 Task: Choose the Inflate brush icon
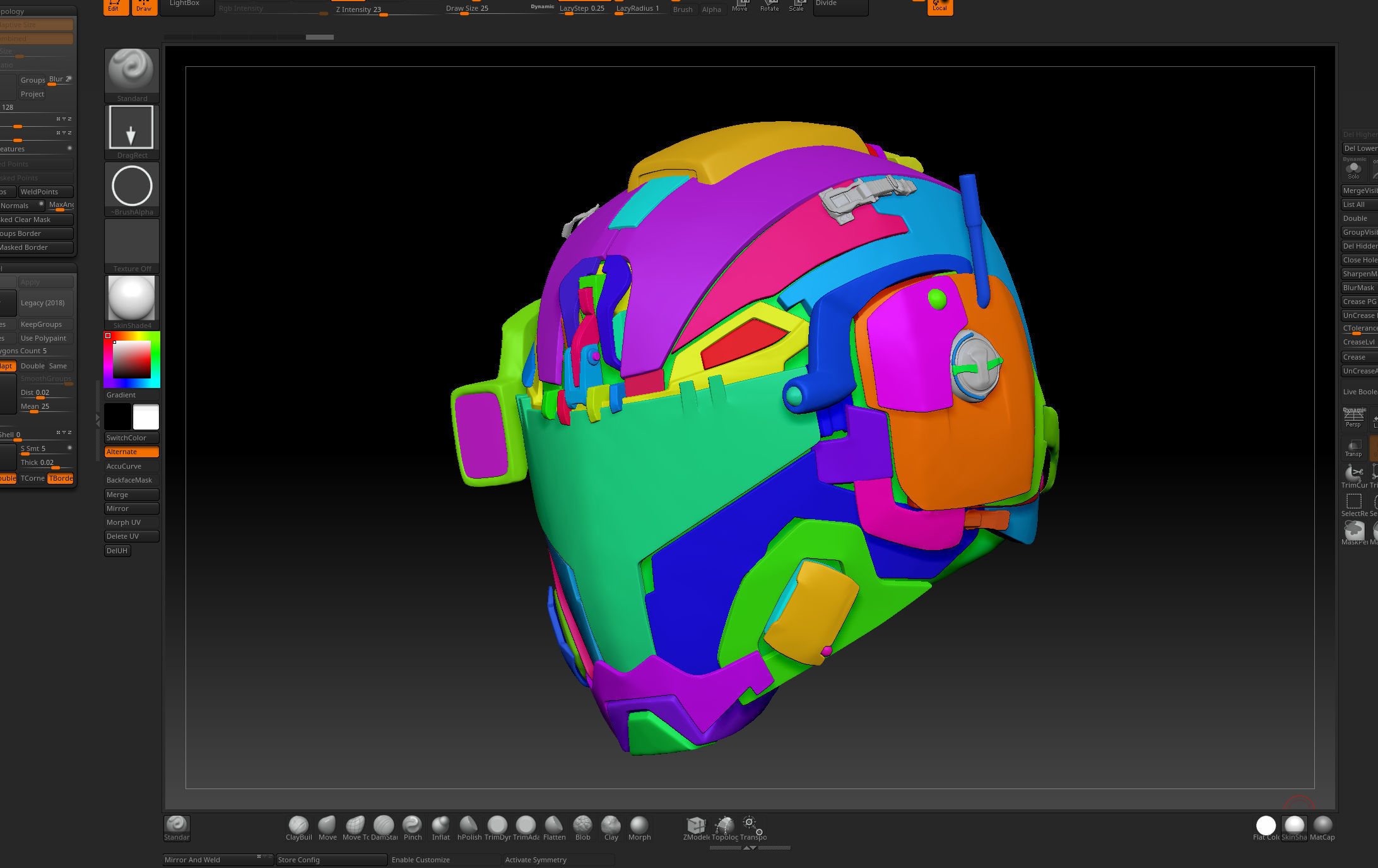pyautogui.click(x=440, y=825)
